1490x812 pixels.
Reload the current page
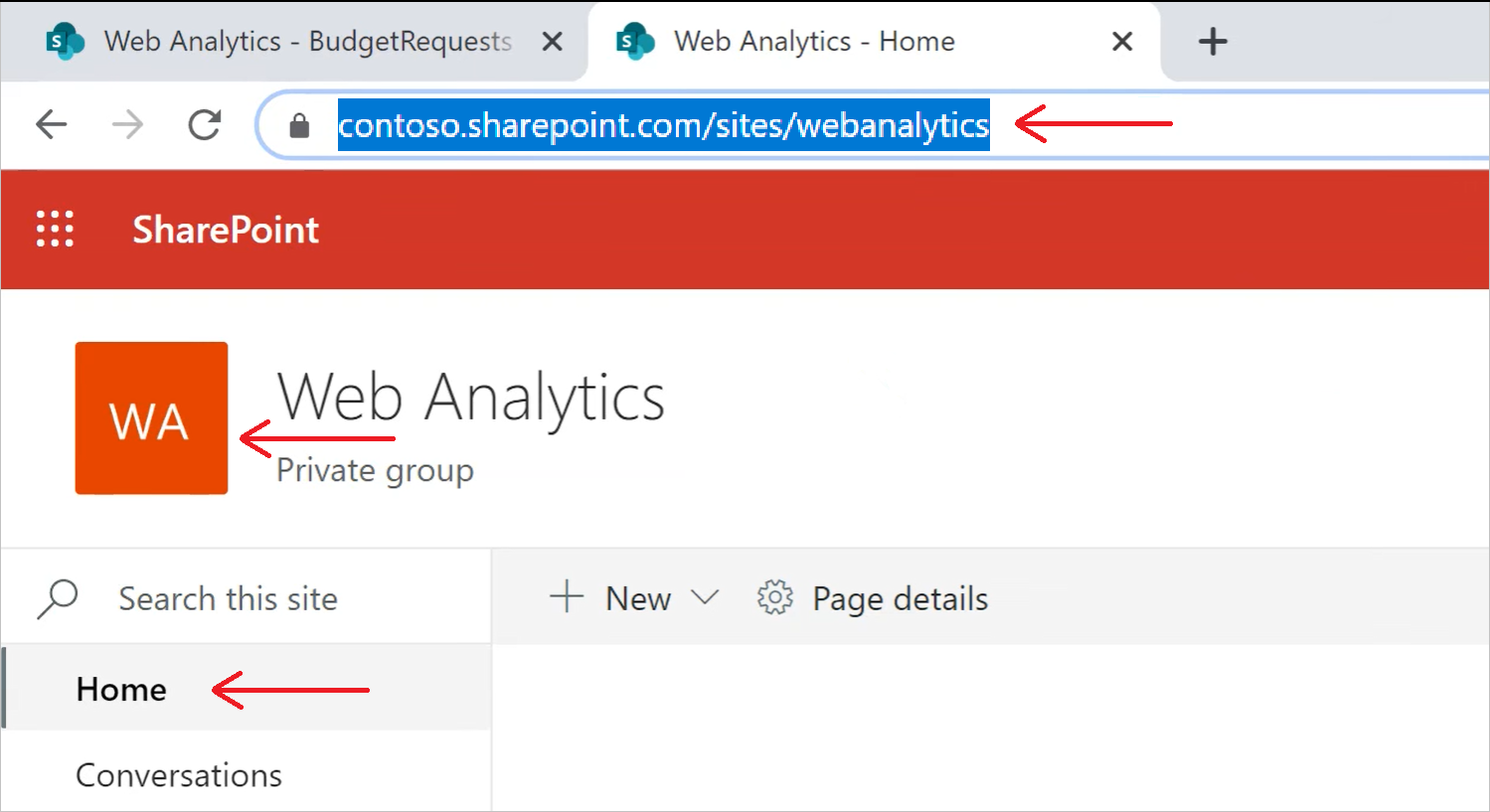tap(204, 124)
